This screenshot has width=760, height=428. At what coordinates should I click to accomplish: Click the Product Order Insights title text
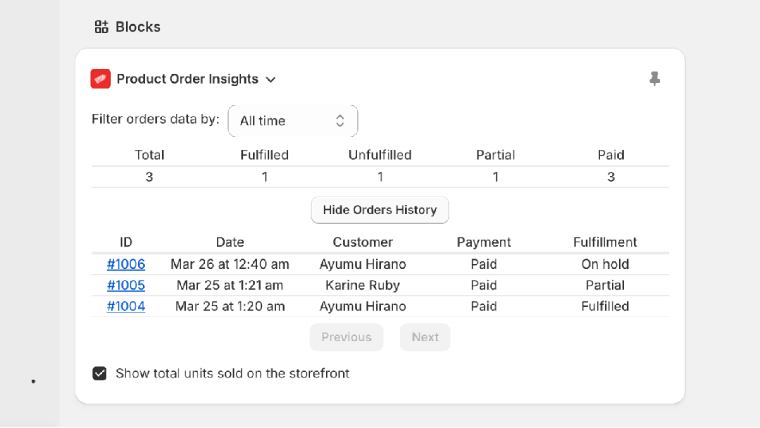click(187, 79)
